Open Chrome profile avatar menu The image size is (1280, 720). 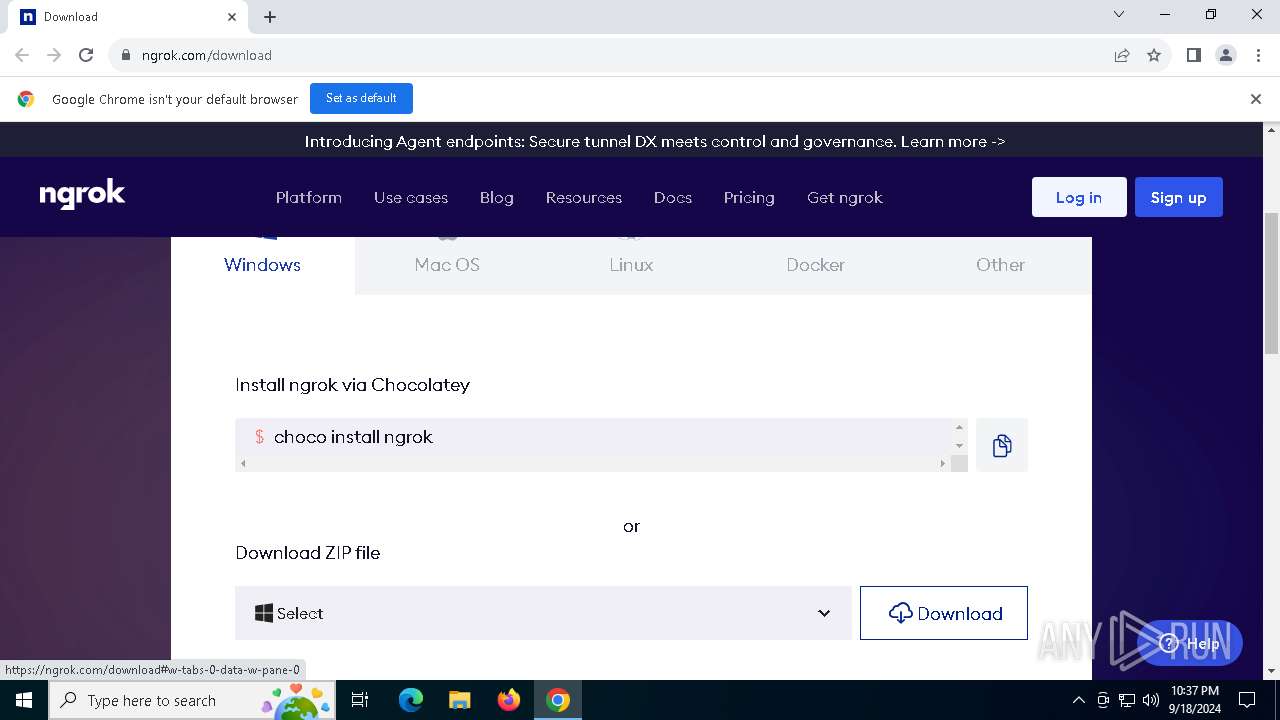coord(1225,55)
